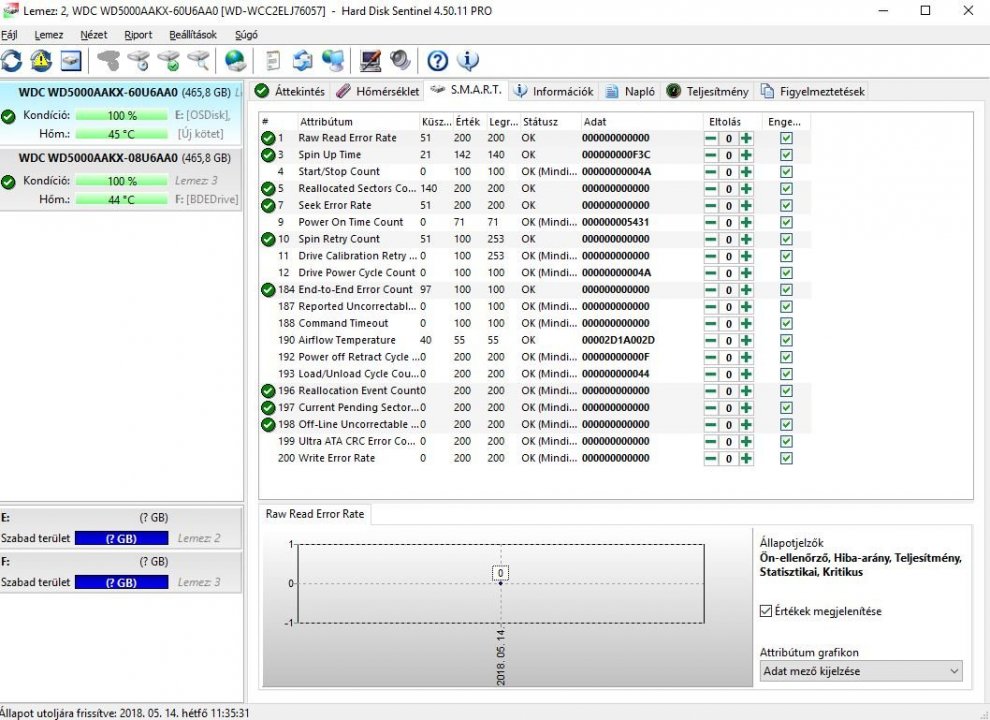Decrease offset for Airflow Temperature with minus

pos(711,340)
